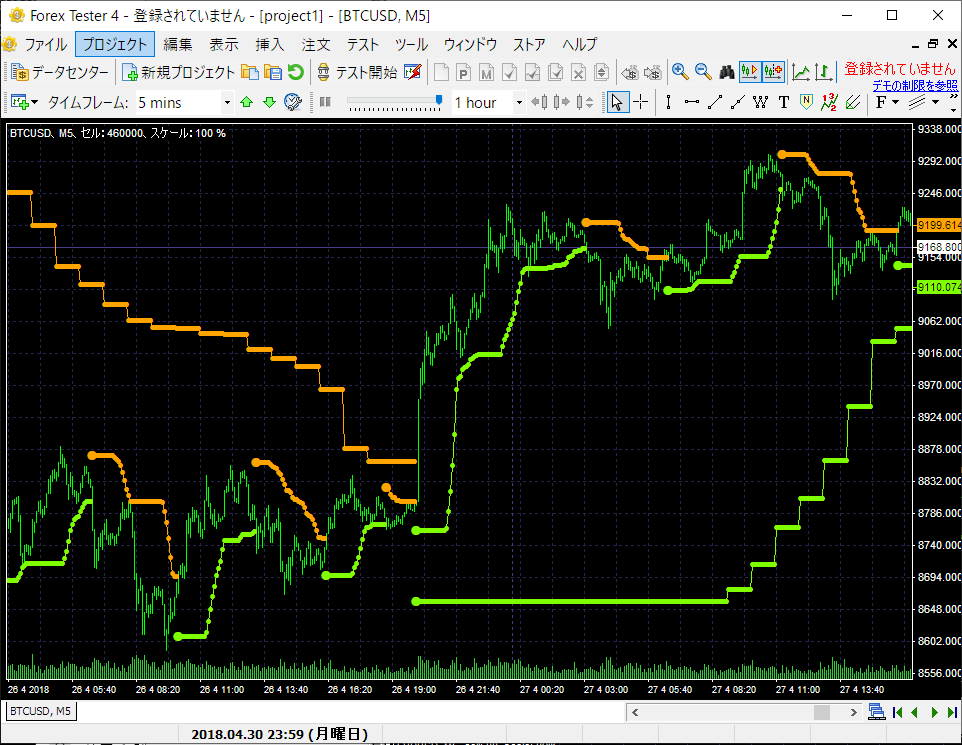Select the W wave pattern tool
Viewport: 962px width, 745px height.
coord(761,102)
